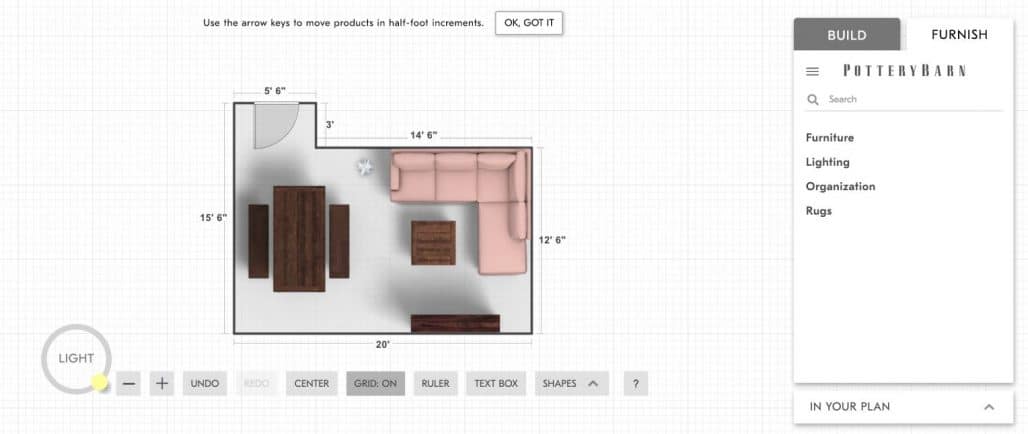This screenshot has width=1028, height=434.
Task: Click into the Search field
Action: click(903, 100)
